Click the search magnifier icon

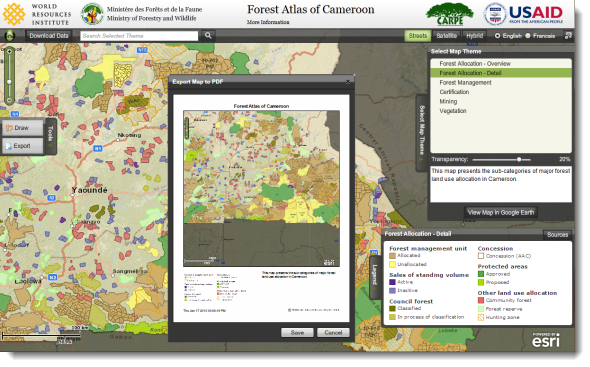click(x=208, y=36)
